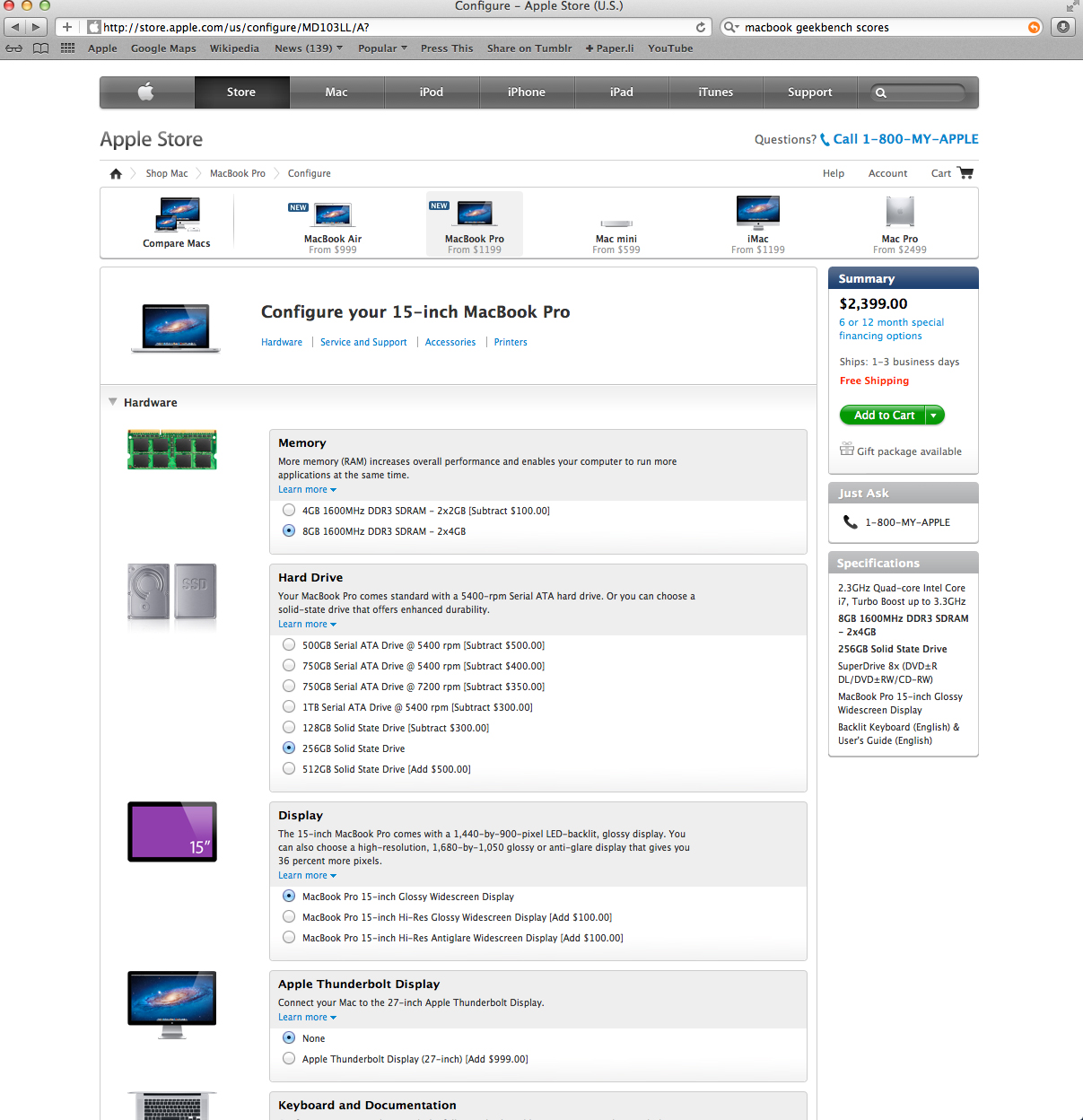Open the bookmarks book icon
The image size is (1083, 1120).
(x=40, y=48)
